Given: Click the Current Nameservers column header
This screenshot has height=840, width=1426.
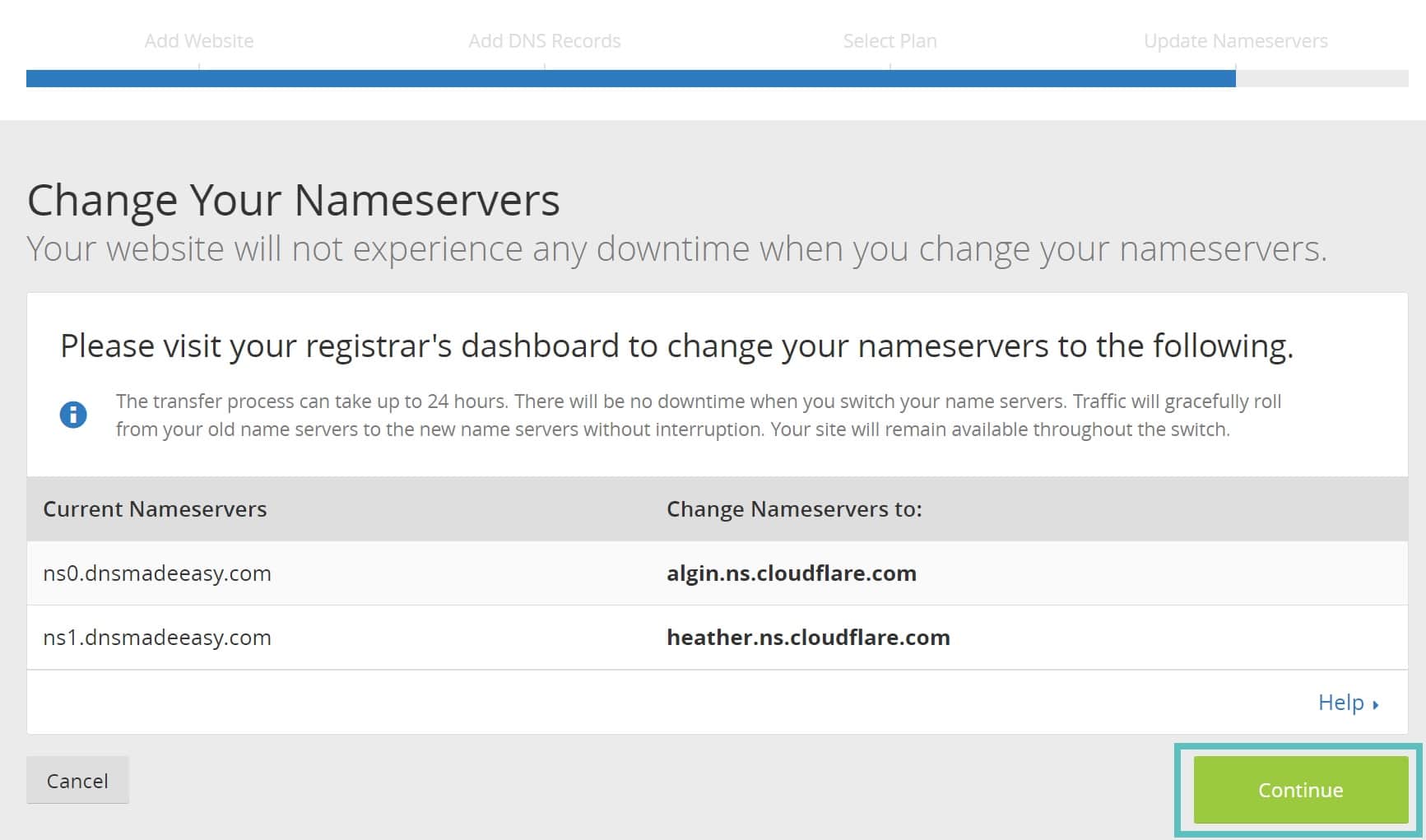Looking at the screenshot, I should (155, 508).
